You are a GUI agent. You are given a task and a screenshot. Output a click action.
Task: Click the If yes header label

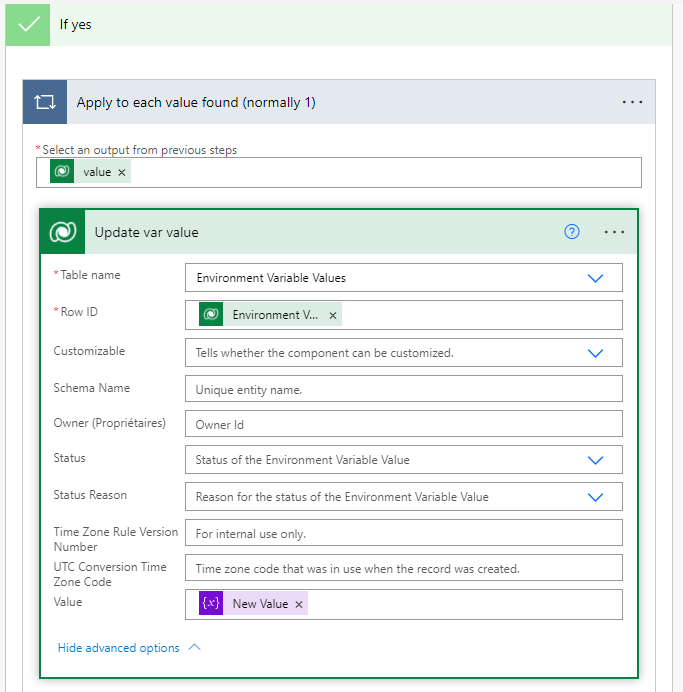(x=75, y=25)
